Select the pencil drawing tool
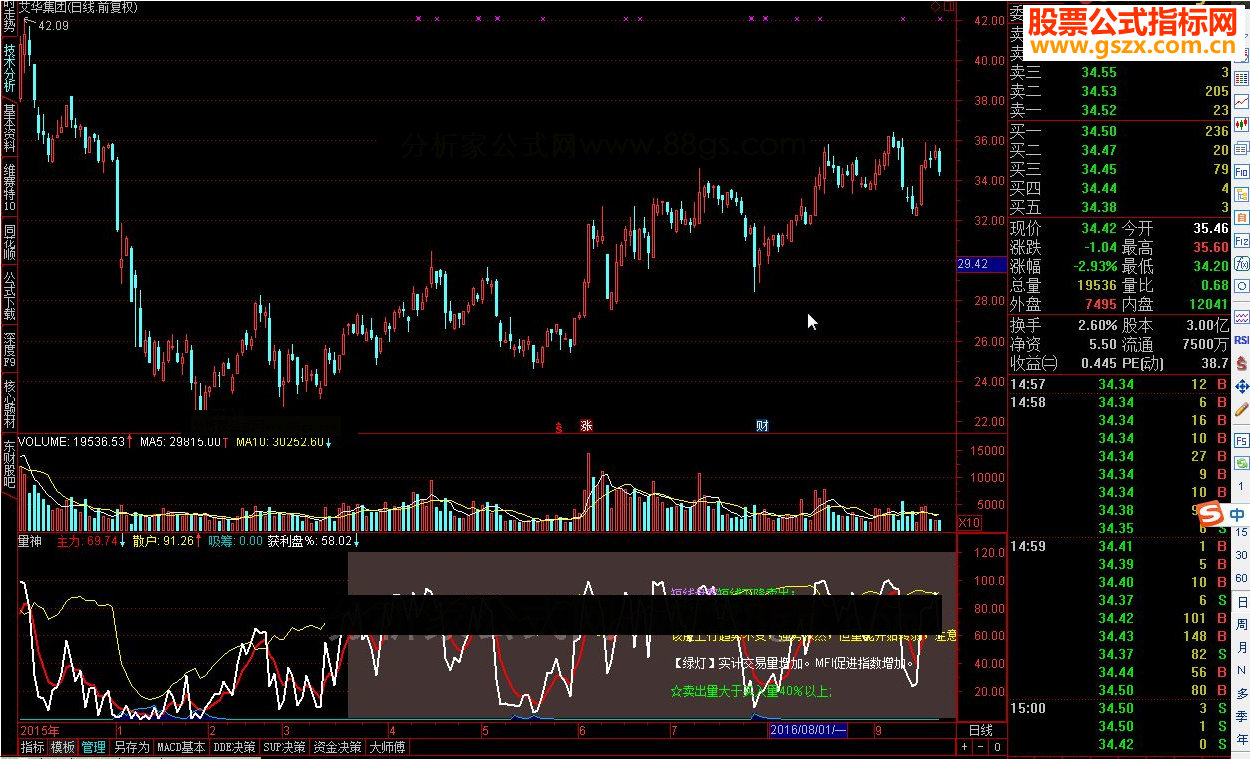Image resolution: width=1250 pixels, height=759 pixels. (1242, 408)
